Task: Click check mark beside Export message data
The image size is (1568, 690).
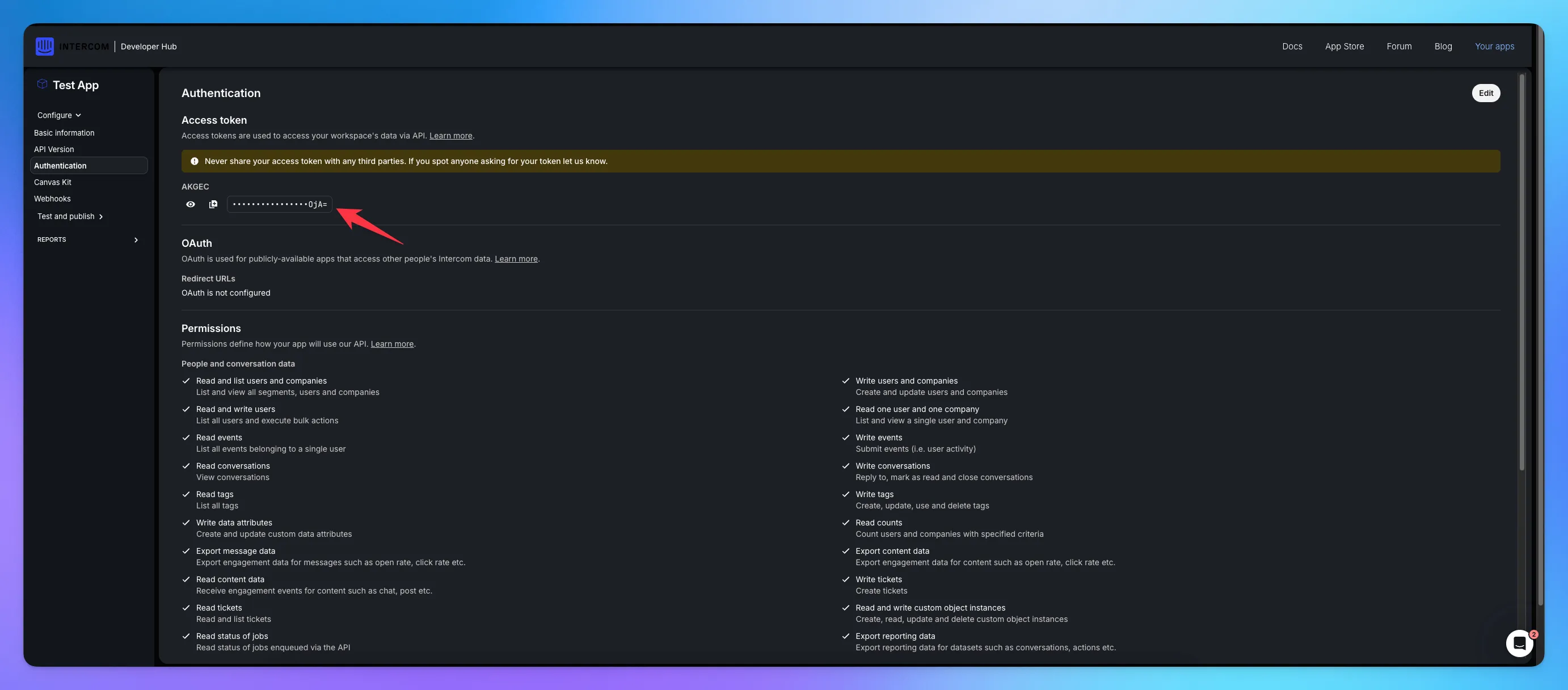Action: pos(186,551)
